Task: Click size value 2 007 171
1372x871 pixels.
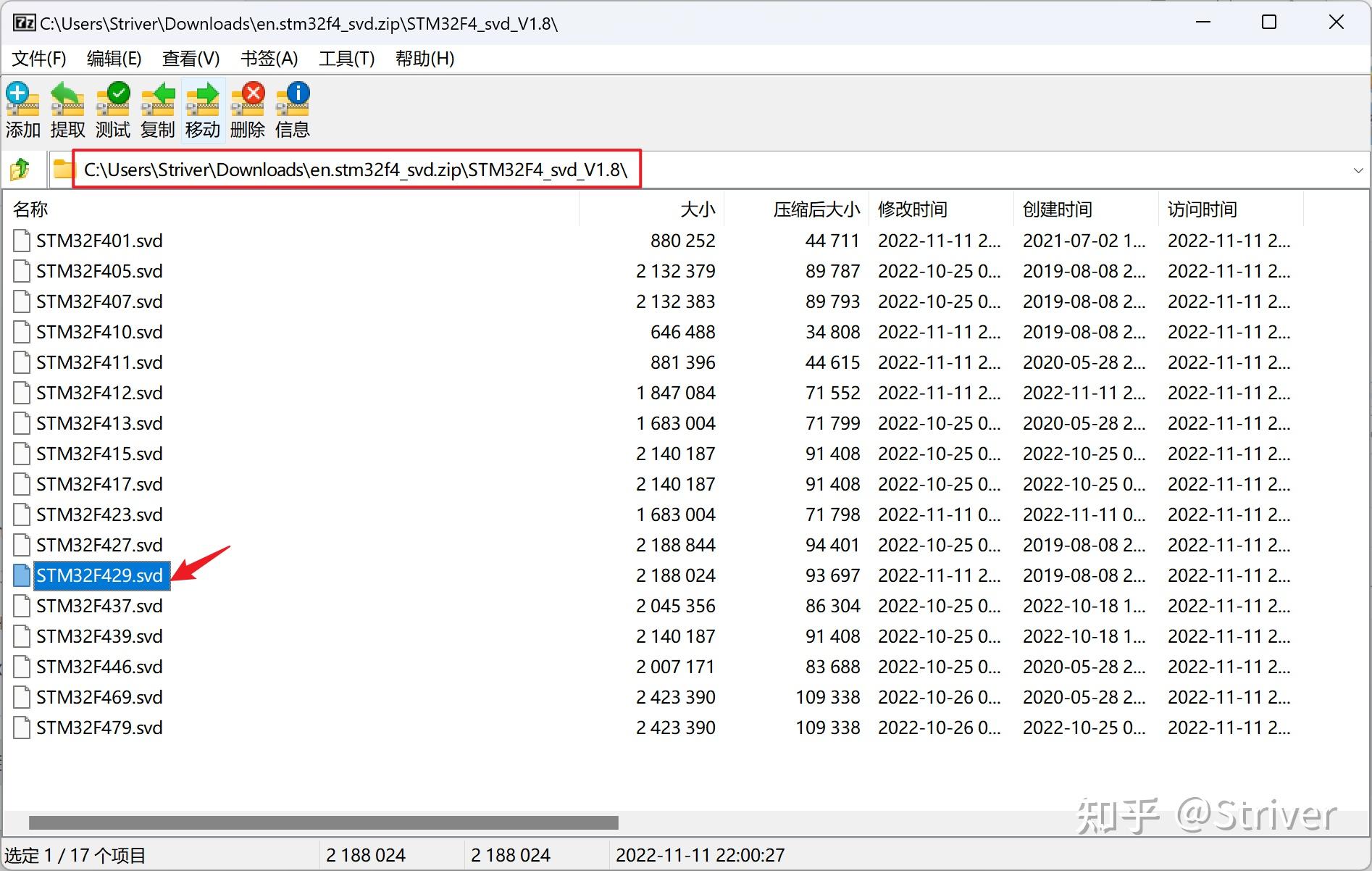Action: coord(676,667)
